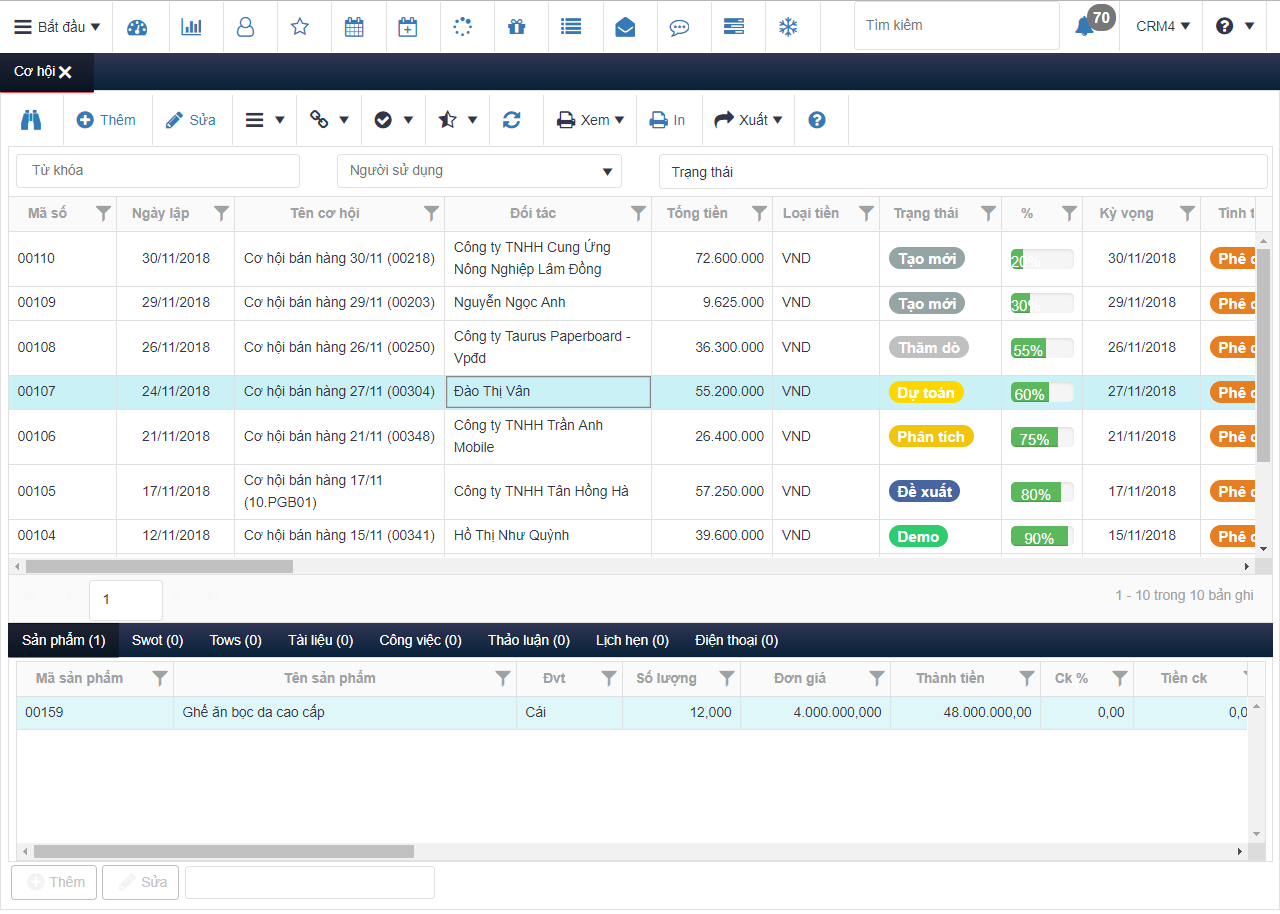Open the gift box icon
The image size is (1280, 914).
pyautogui.click(x=516, y=27)
